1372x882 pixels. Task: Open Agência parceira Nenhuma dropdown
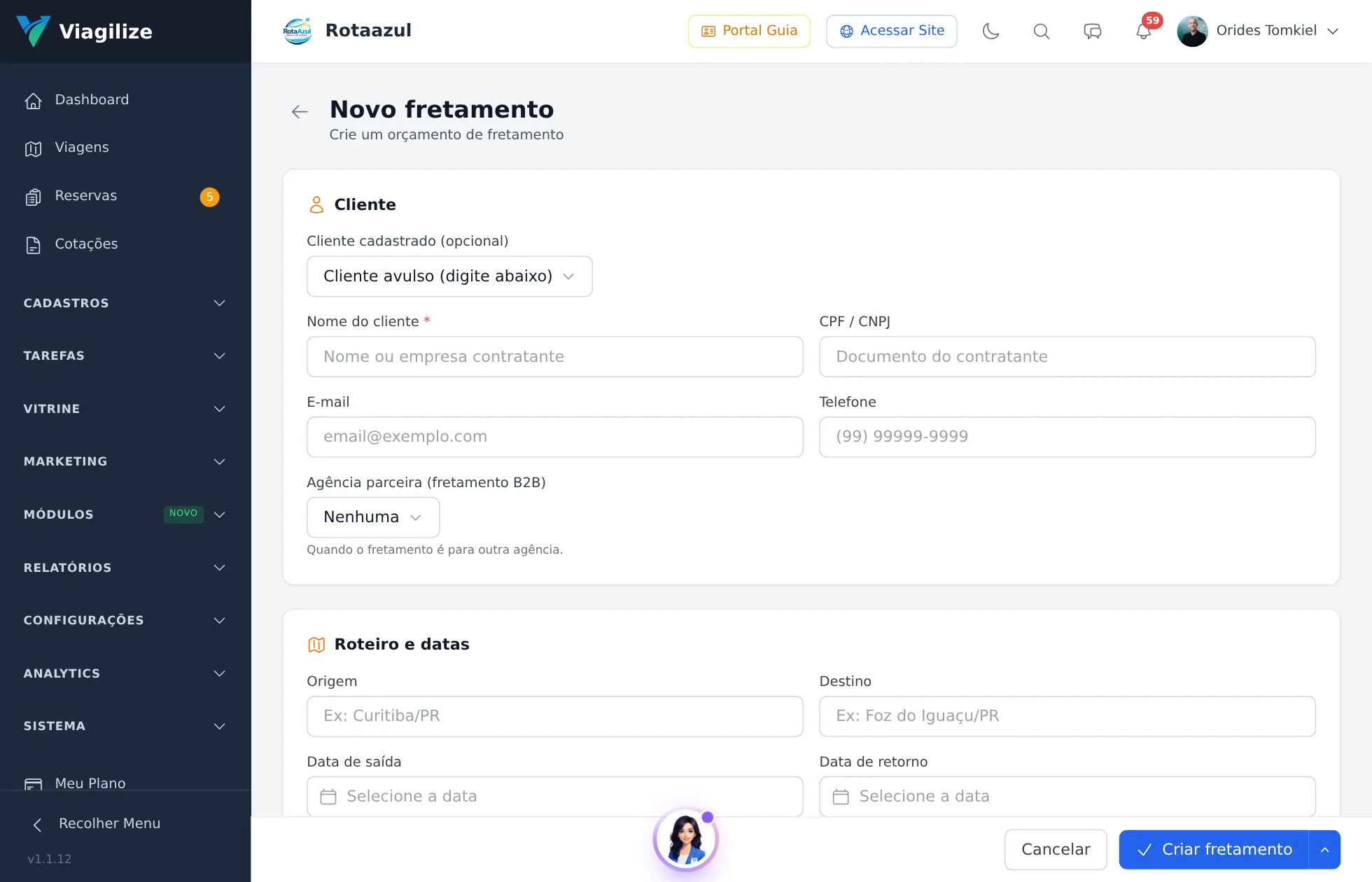373,517
